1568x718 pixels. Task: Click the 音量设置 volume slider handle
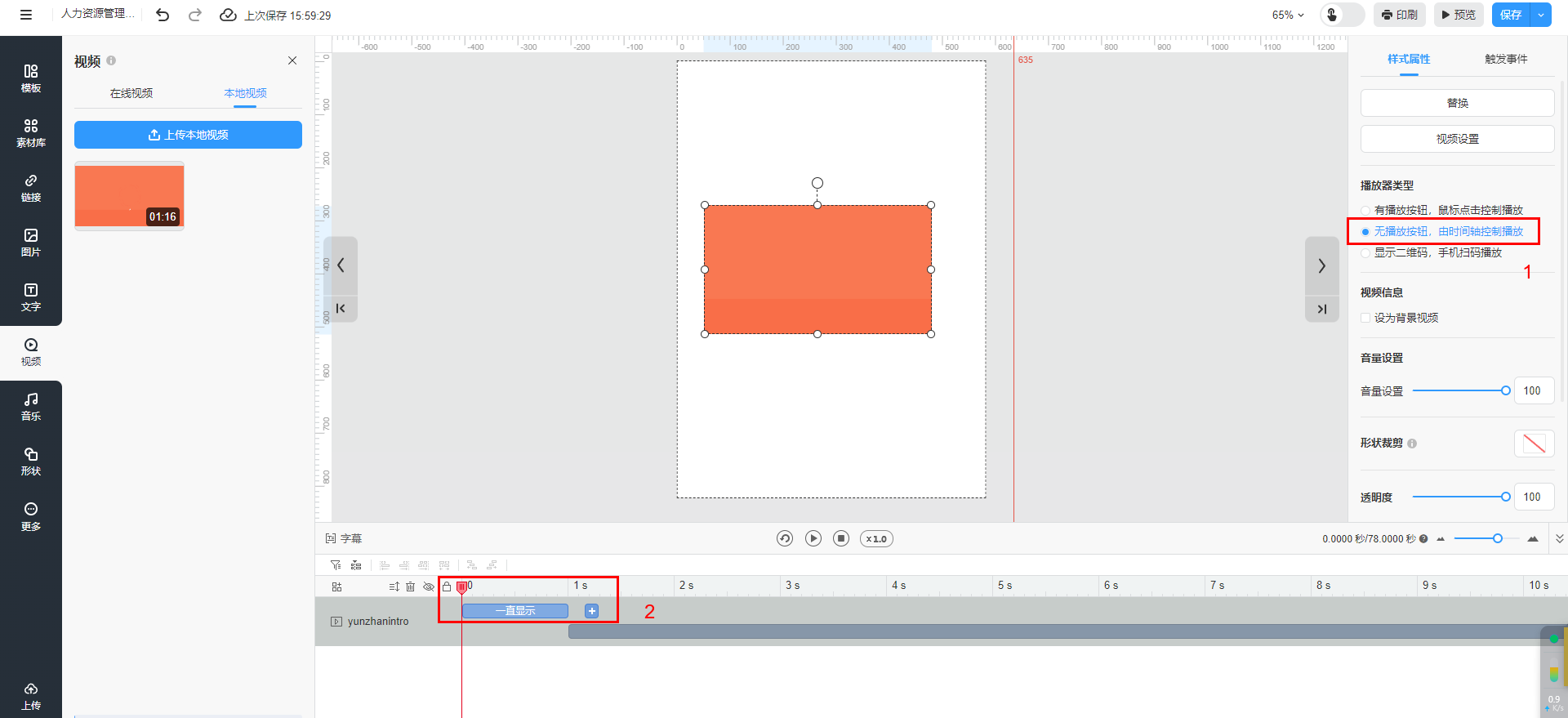pyautogui.click(x=1505, y=390)
